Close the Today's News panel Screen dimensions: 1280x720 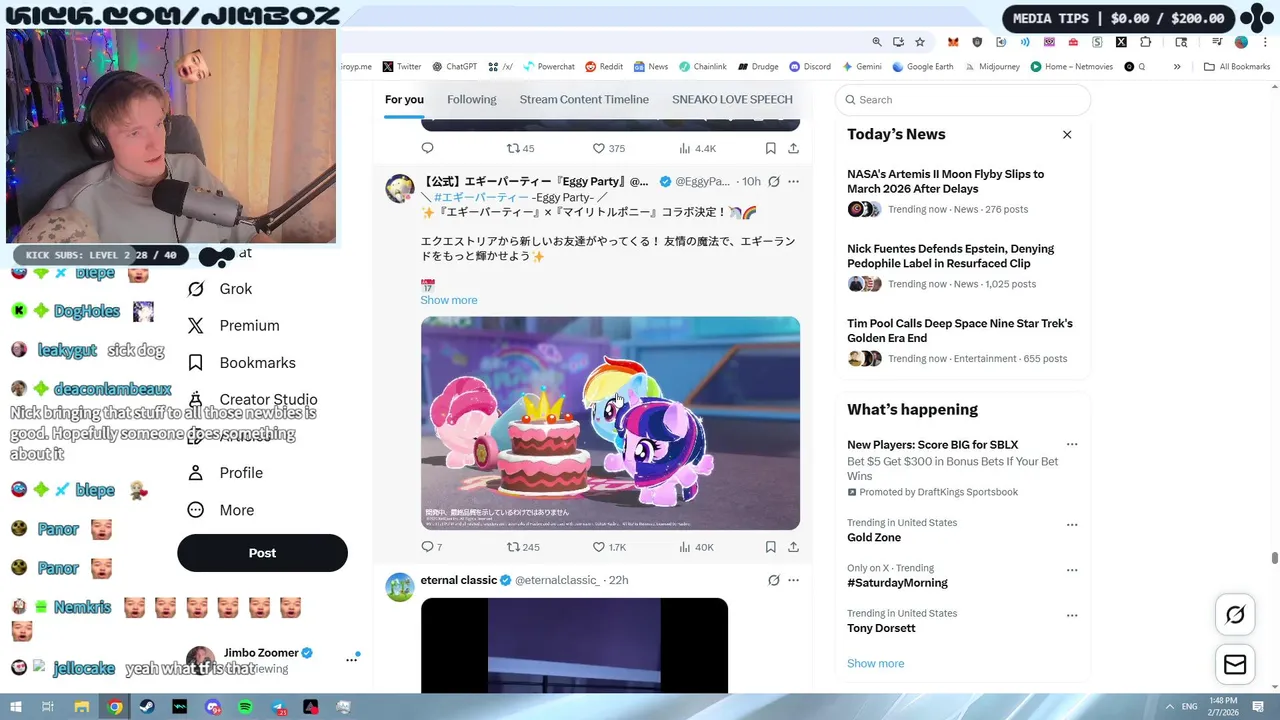point(1067,134)
